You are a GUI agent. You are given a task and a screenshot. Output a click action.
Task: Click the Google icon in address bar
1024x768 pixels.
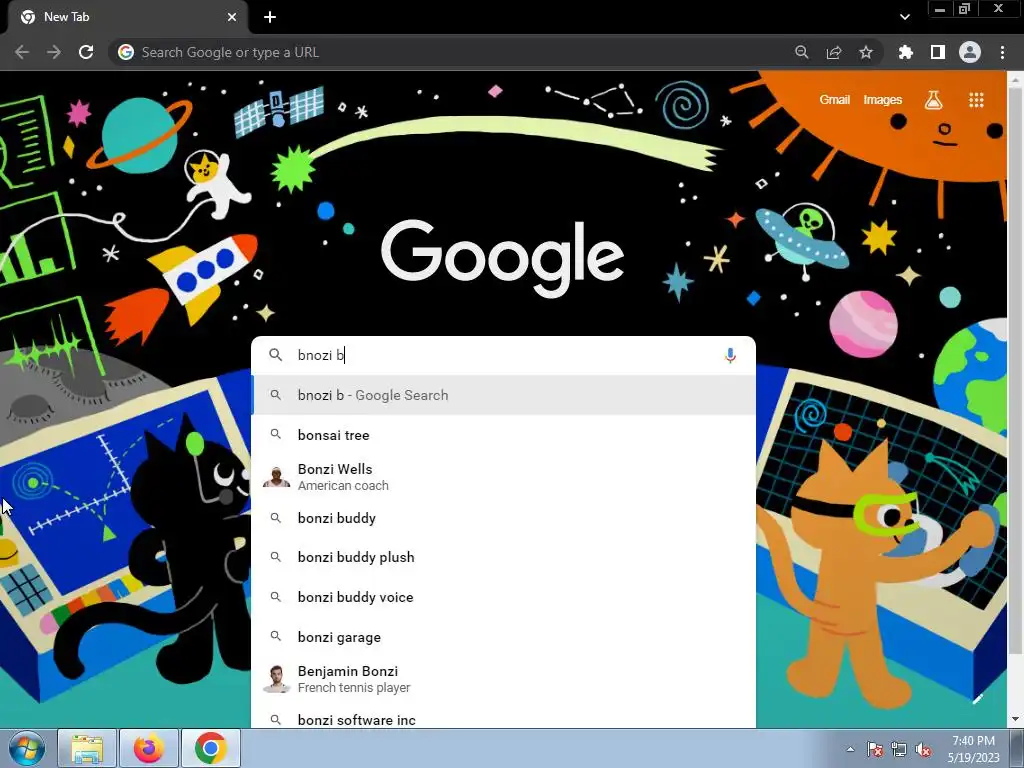[x=126, y=52]
